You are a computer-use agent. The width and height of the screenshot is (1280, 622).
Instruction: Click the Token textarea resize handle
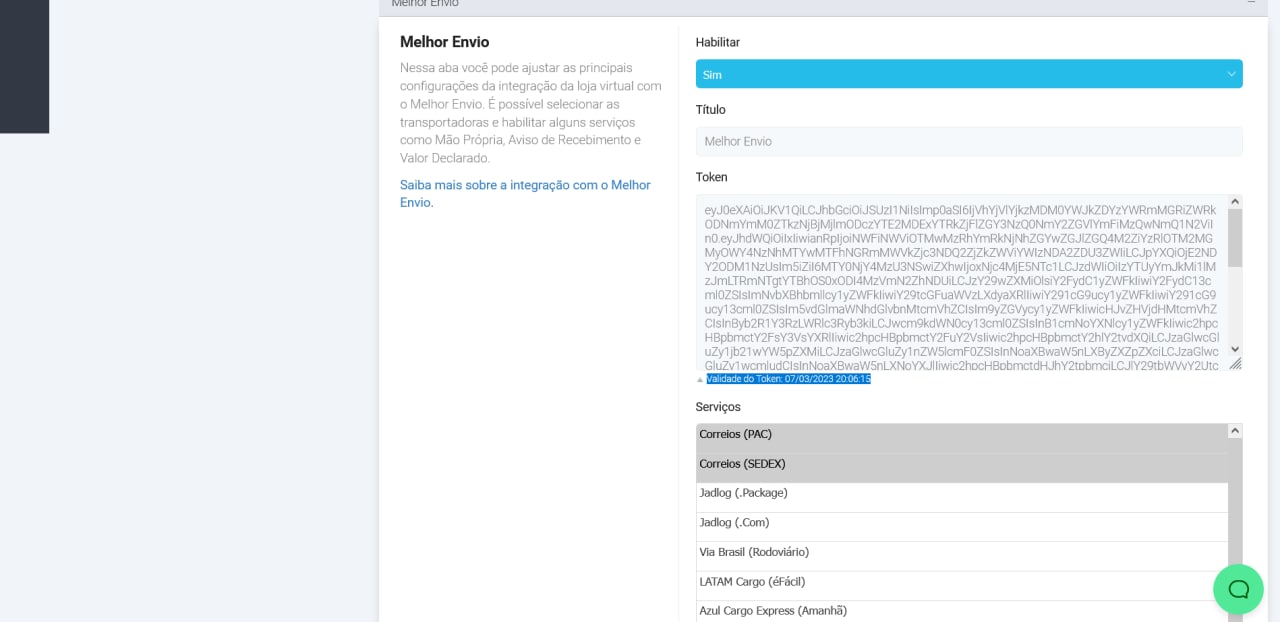tap(1235, 364)
